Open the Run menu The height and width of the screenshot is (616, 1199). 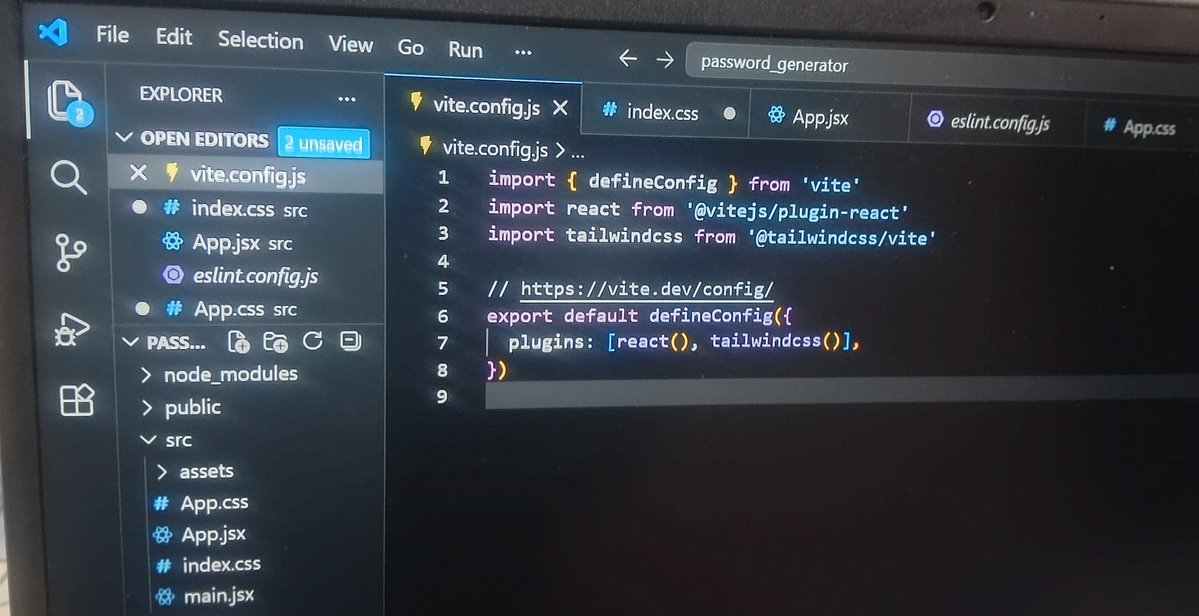(466, 50)
